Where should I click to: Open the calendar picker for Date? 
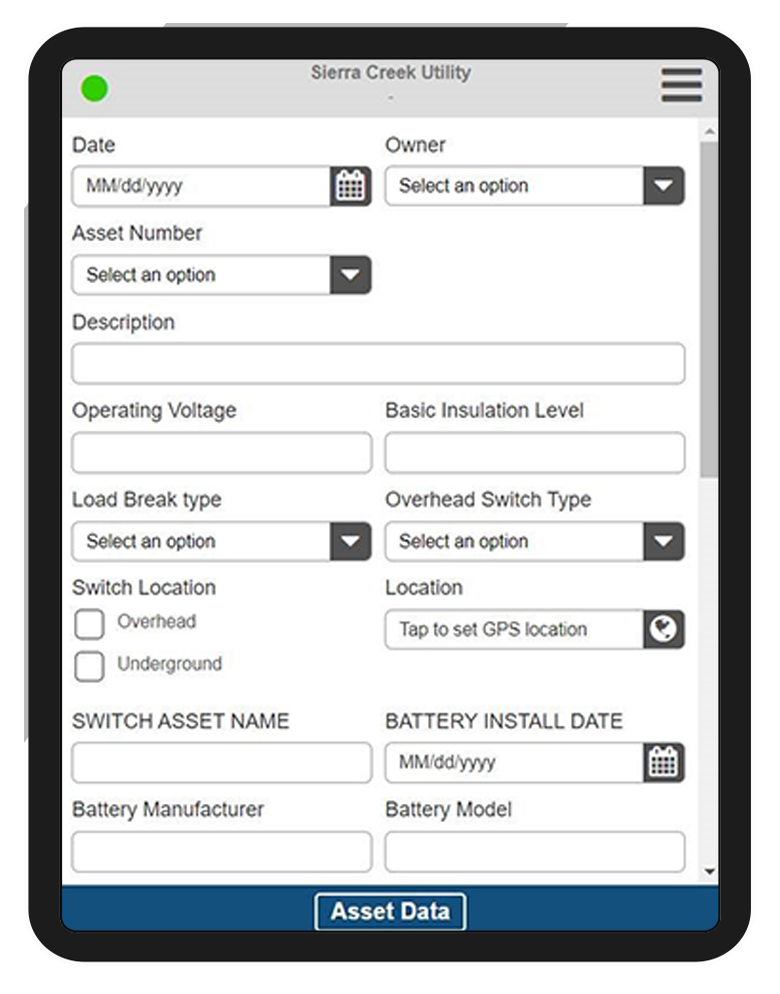[x=350, y=186]
